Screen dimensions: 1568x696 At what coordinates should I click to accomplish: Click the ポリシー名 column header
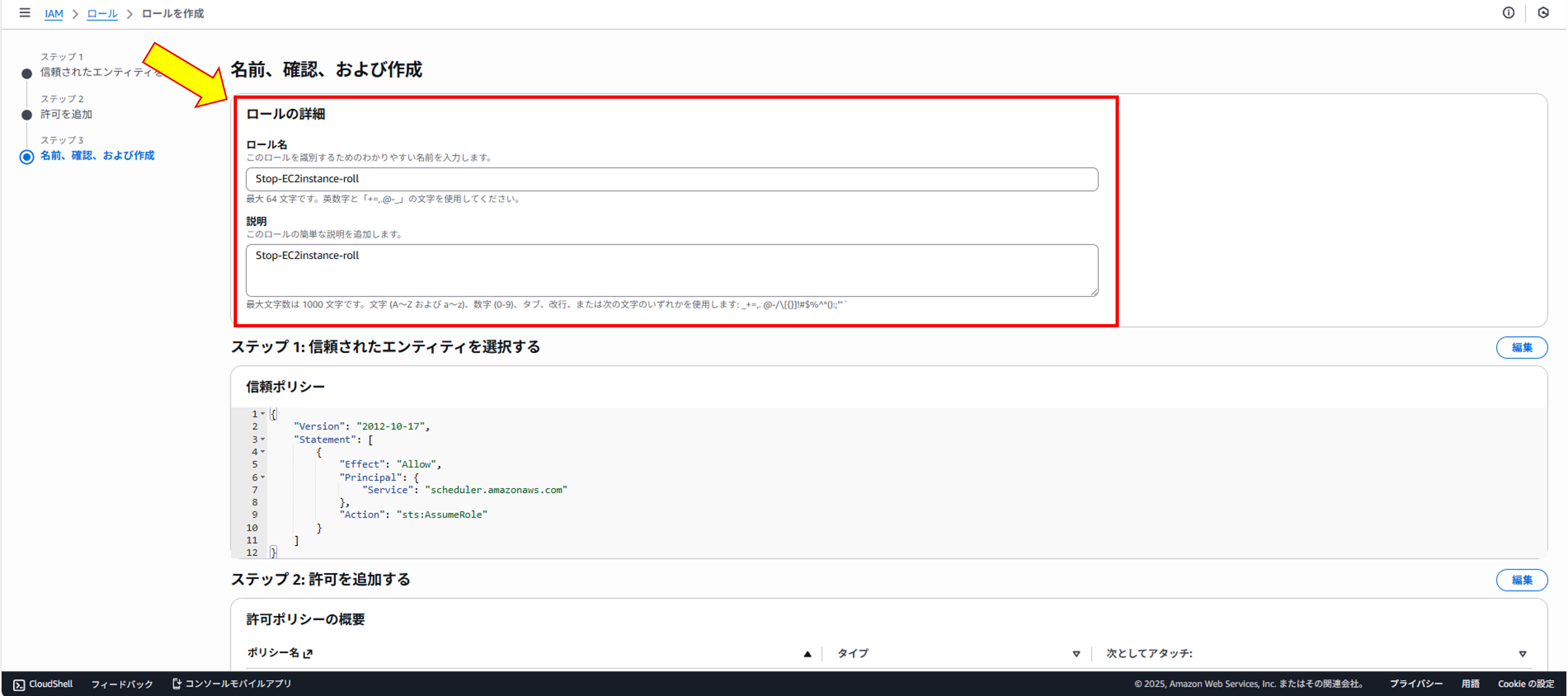click(273, 653)
